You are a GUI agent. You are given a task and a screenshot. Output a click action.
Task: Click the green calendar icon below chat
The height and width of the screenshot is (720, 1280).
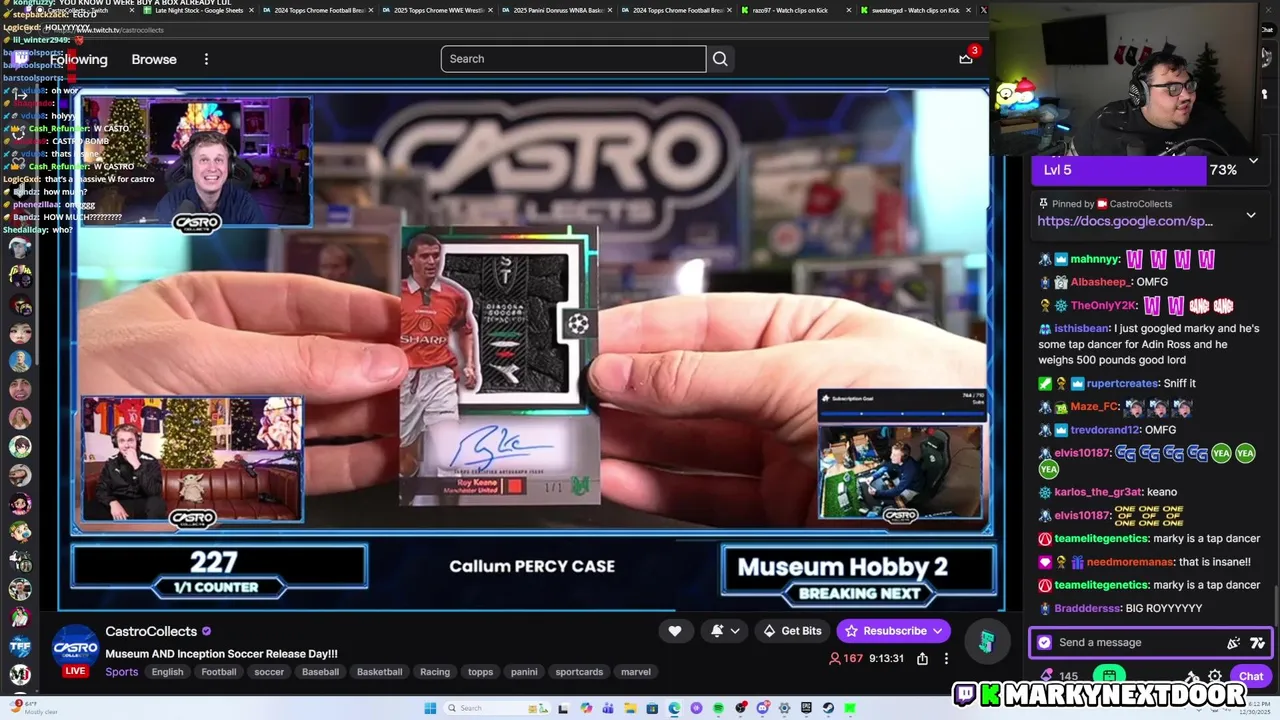(x=1110, y=677)
